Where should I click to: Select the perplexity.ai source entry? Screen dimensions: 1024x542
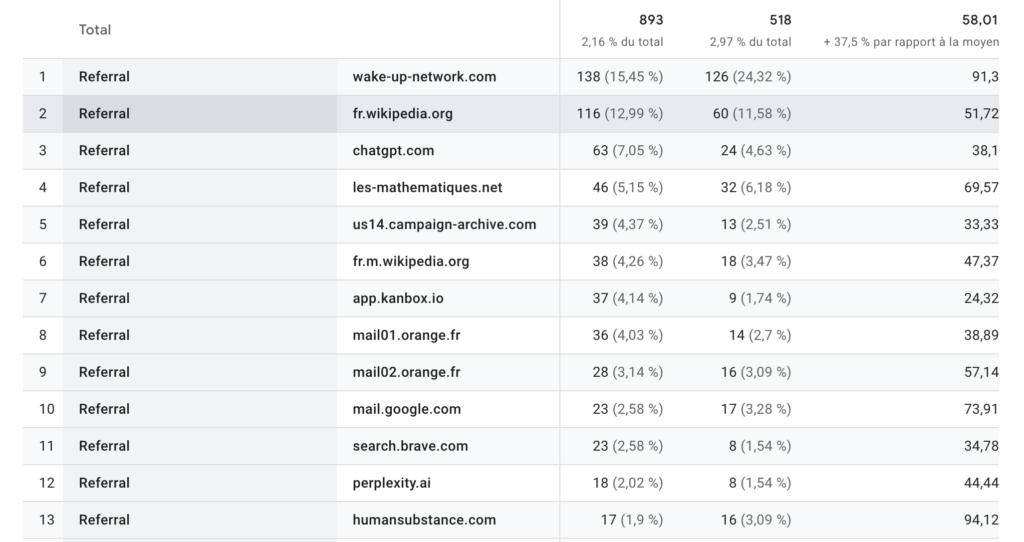point(392,483)
